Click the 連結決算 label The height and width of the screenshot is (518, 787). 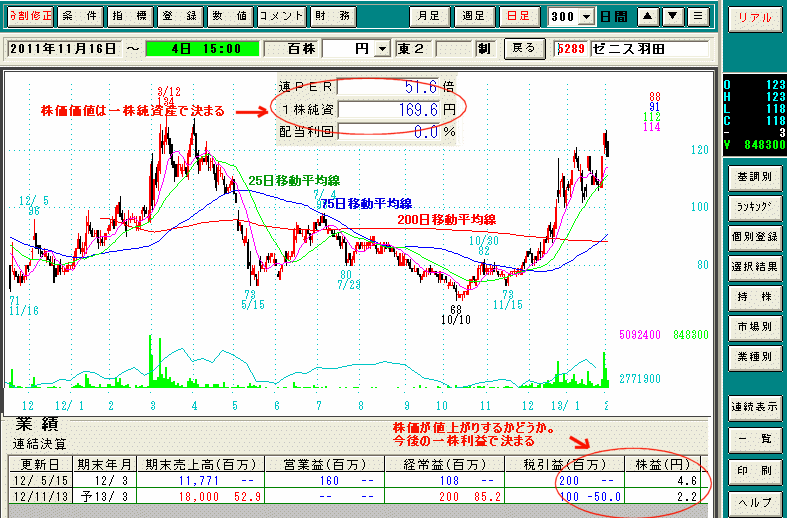[x=40, y=444]
